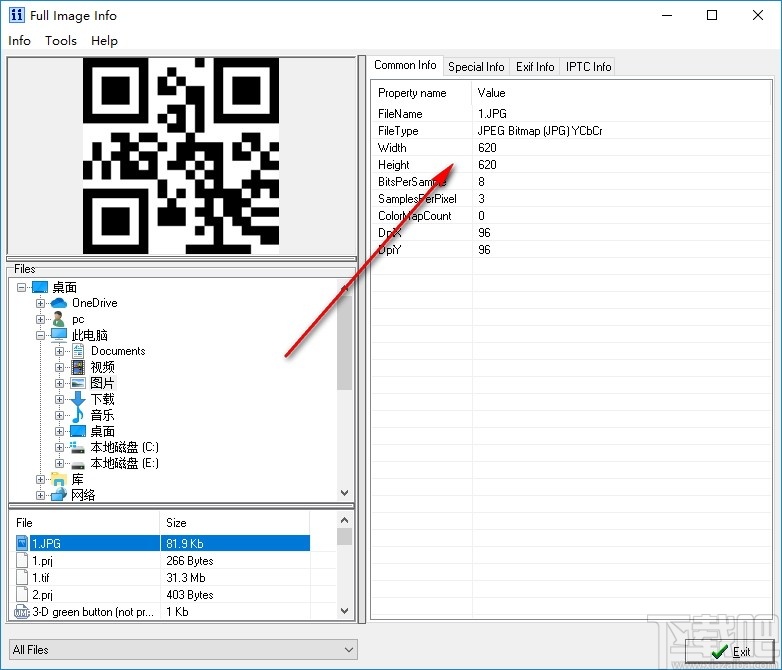Viewport: 782px width, 670px height.
Task: Select 网络 in the folder tree
Action: click(83, 495)
